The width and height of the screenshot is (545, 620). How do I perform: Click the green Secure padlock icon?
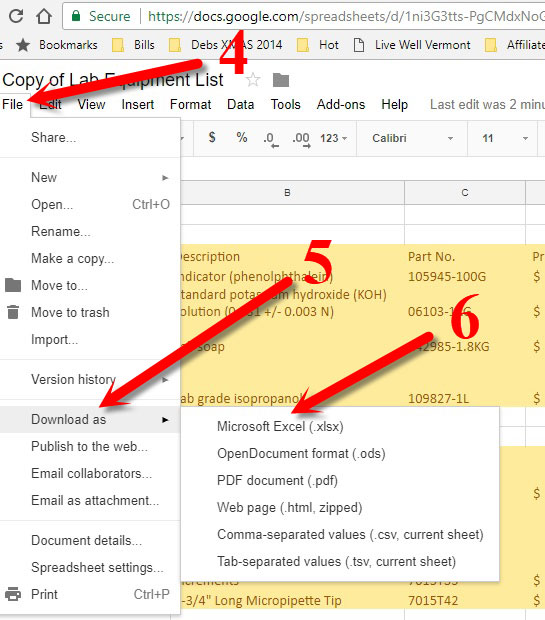click(x=76, y=16)
